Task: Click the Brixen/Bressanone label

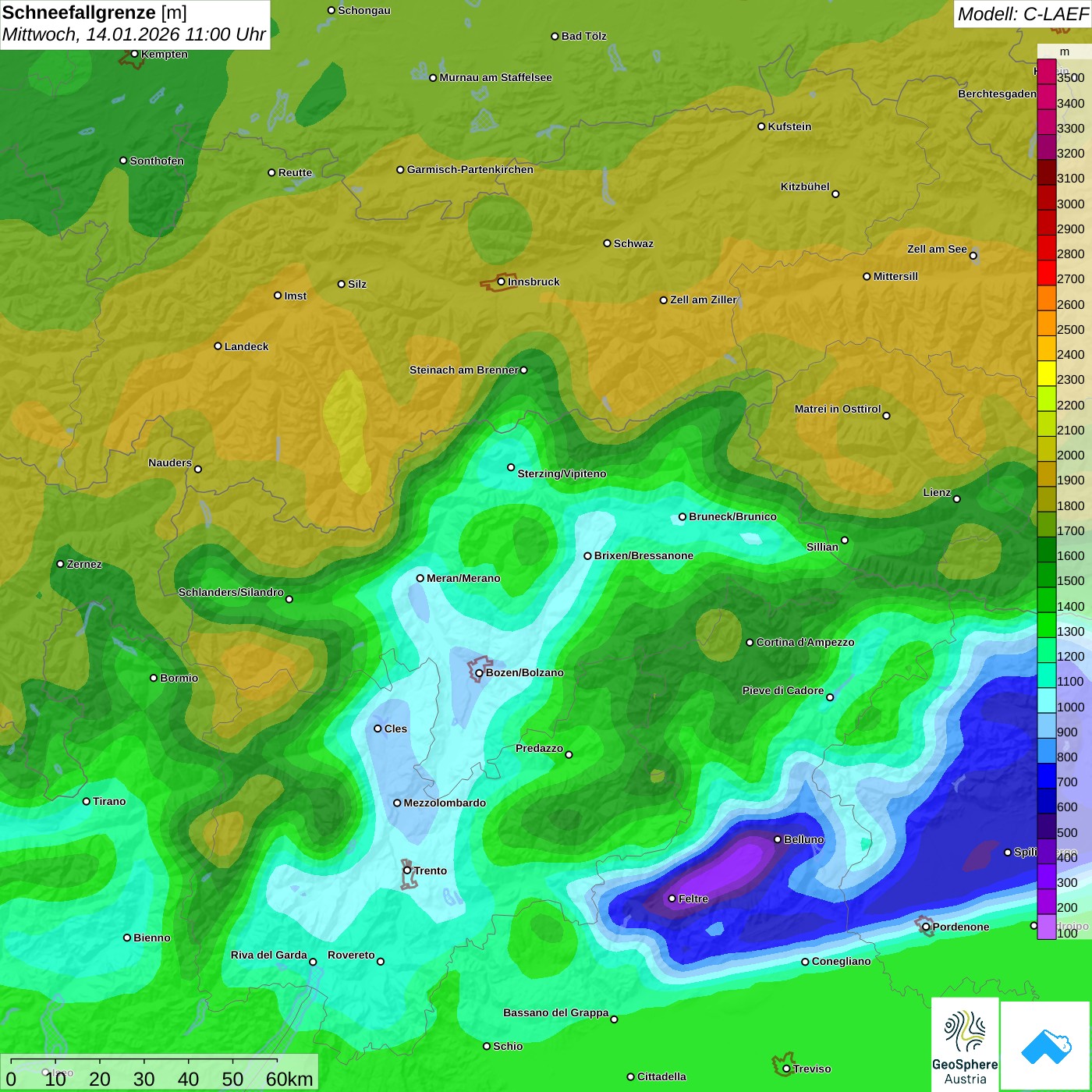Action: 643,555
